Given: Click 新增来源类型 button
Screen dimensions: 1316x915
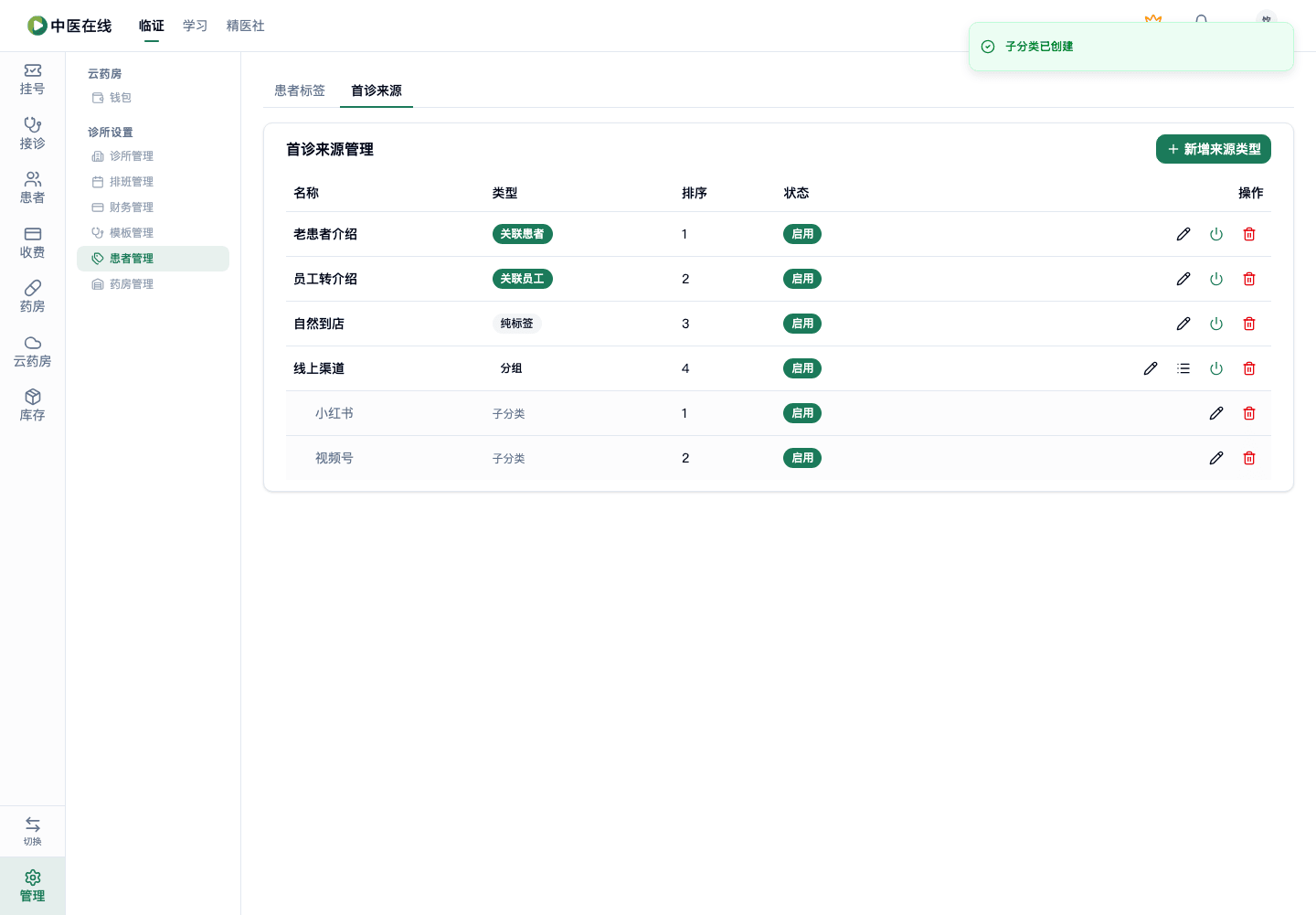Looking at the screenshot, I should (x=1214, y=149).
